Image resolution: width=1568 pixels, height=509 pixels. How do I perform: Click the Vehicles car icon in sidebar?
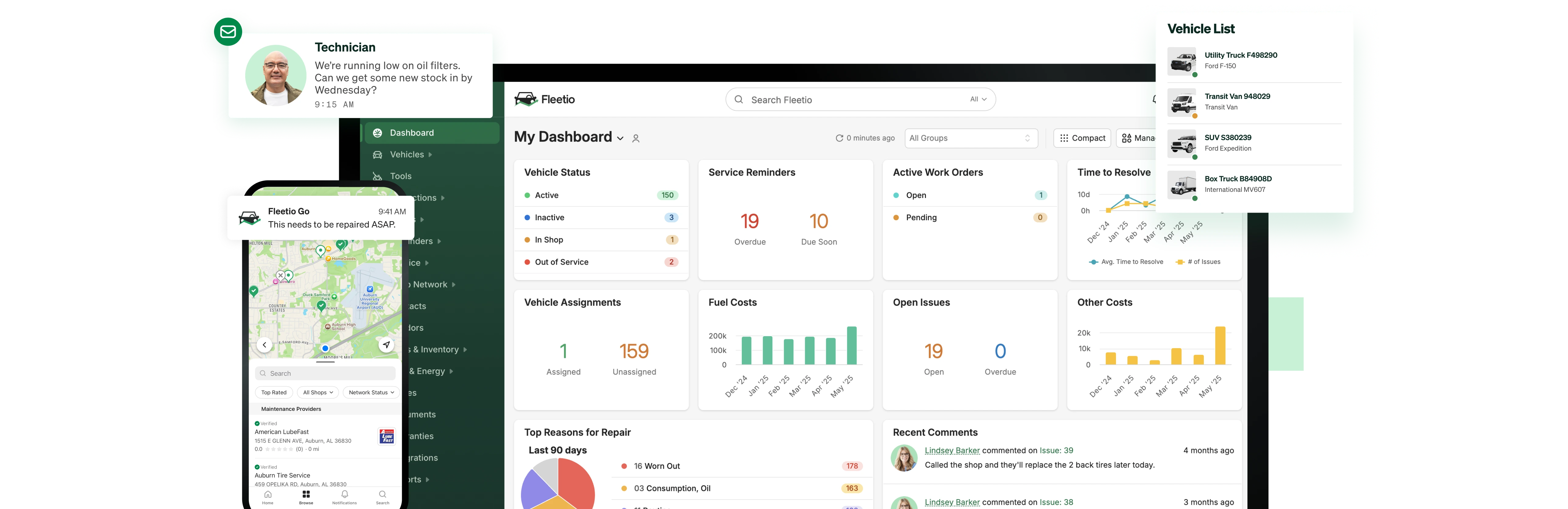[x=377, y=155]
